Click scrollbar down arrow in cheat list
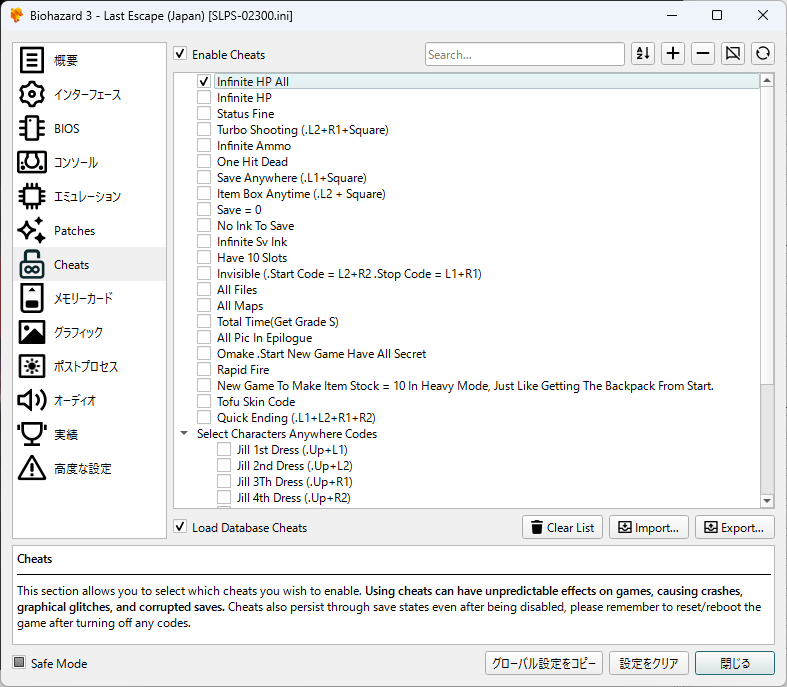This screenshot has width=787, height=687. pos(767,501)
